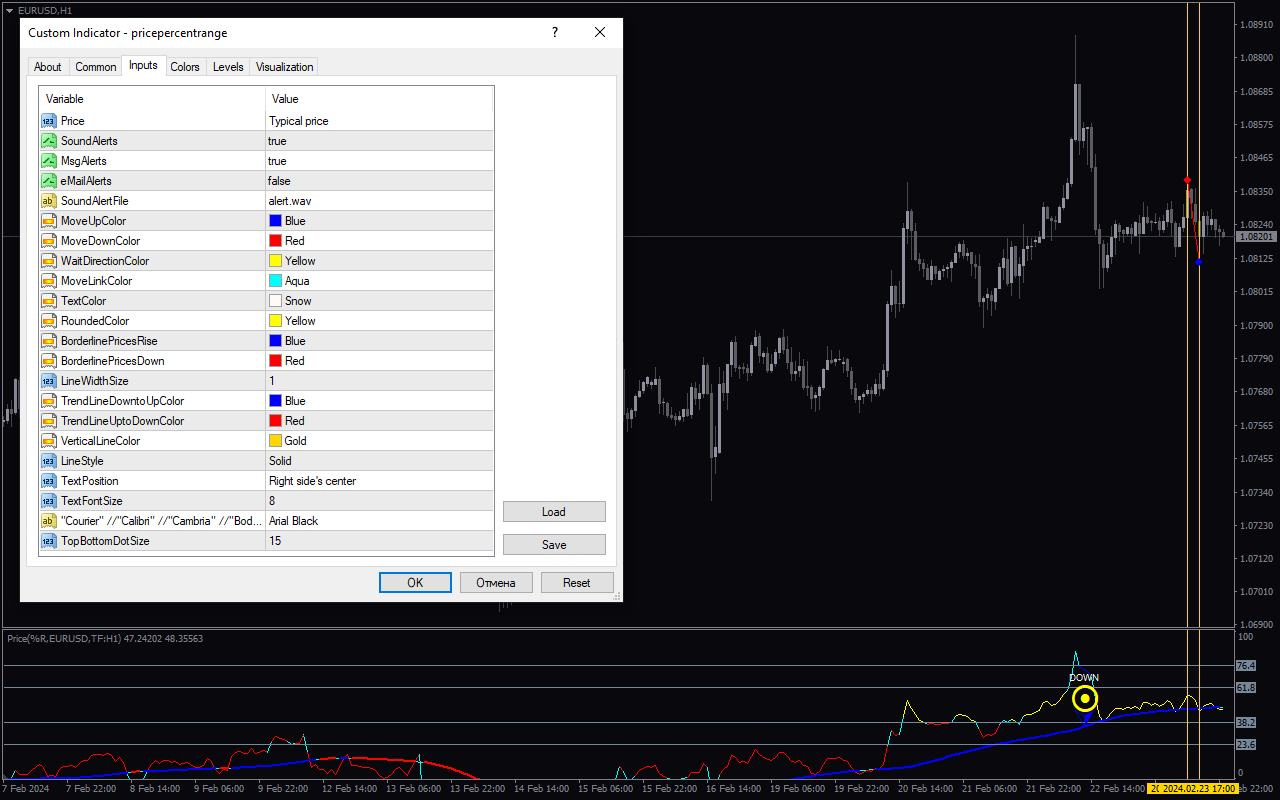Edit the TextFontSize value 8
1280x800 pixels.
pos(380,501)
